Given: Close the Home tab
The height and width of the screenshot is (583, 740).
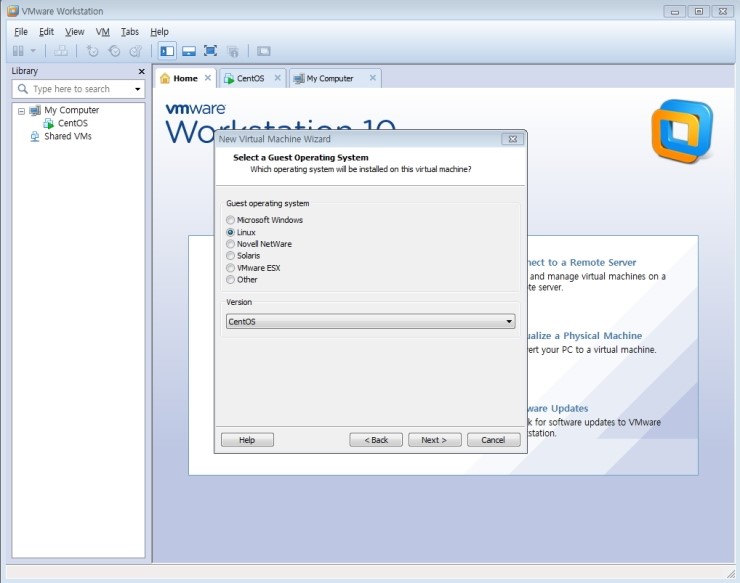Looking at the screenshot, I should pyautogui.click(x=208, y=78).
